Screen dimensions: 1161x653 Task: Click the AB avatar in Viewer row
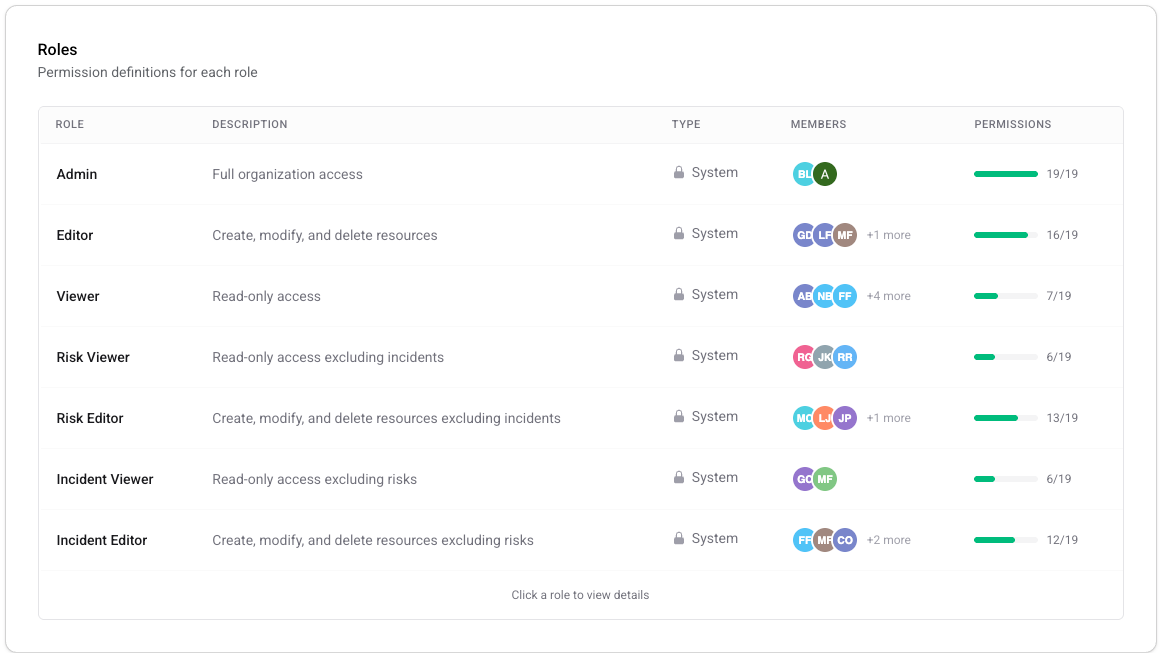pos(803,296)
